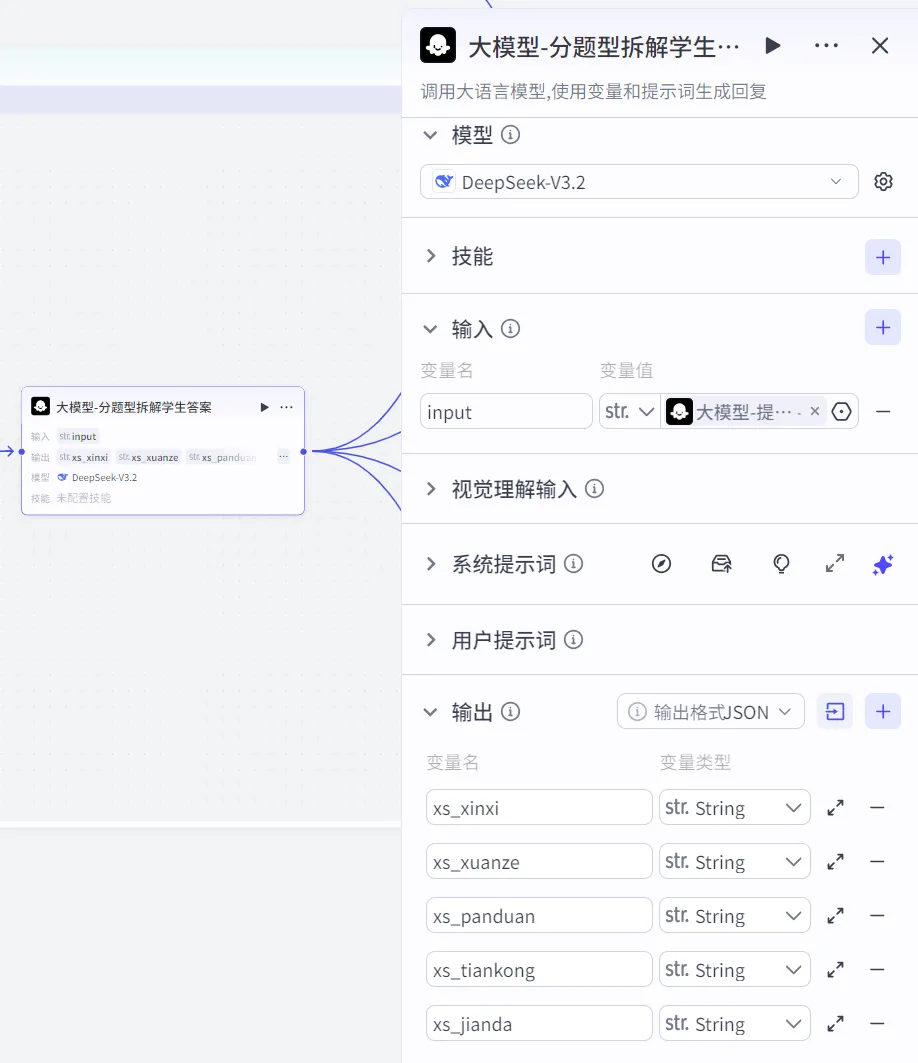Open the 输出格式JSON dropdown
The image size is (918, 1063).
711,711
